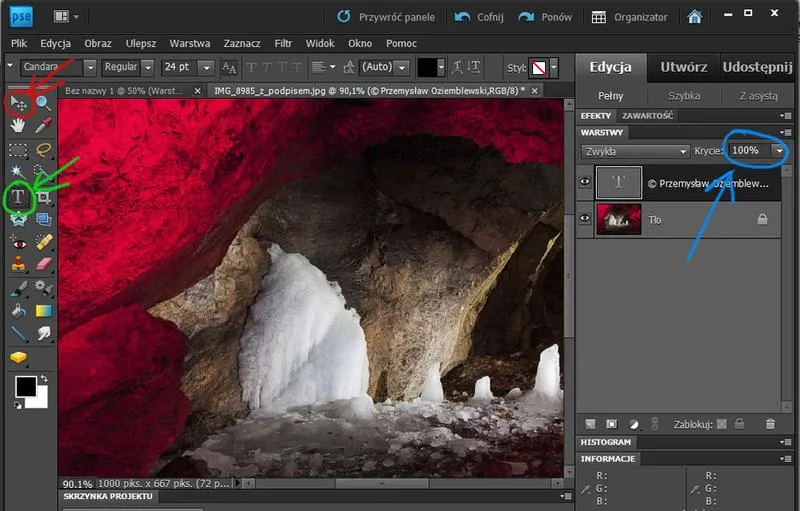This screenshot has width=800, height=511.
Task: Select the Zoom magnifier tool
Action: coord(43,103)
